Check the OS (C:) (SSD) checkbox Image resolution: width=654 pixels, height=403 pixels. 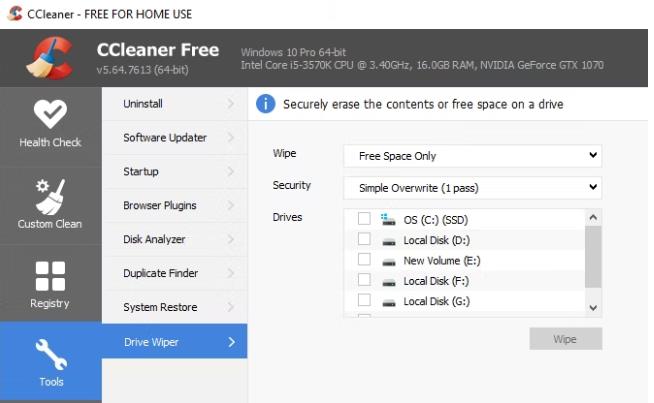click(364, 219)
